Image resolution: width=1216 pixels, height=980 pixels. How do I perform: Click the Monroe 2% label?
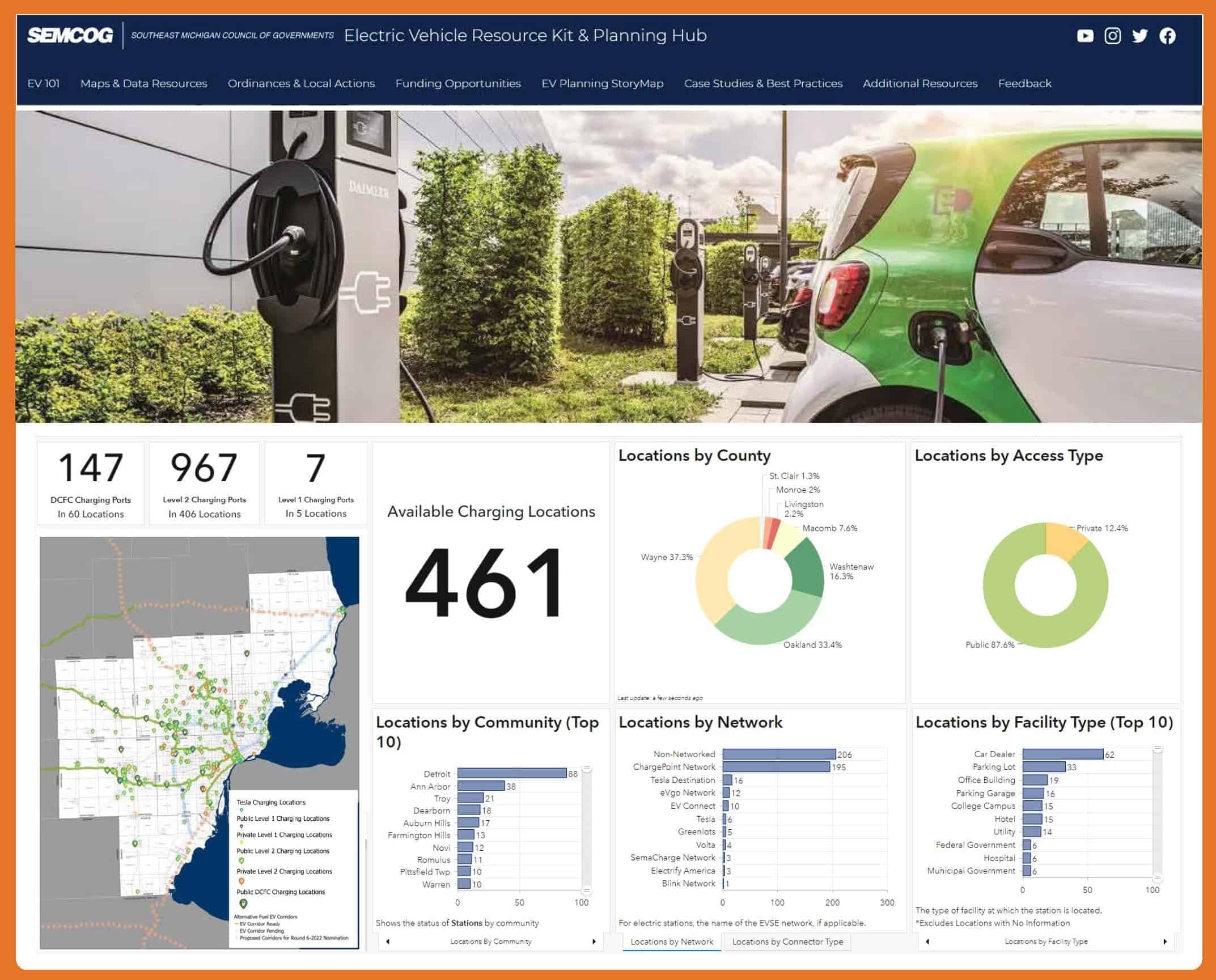tap(798, 490)
